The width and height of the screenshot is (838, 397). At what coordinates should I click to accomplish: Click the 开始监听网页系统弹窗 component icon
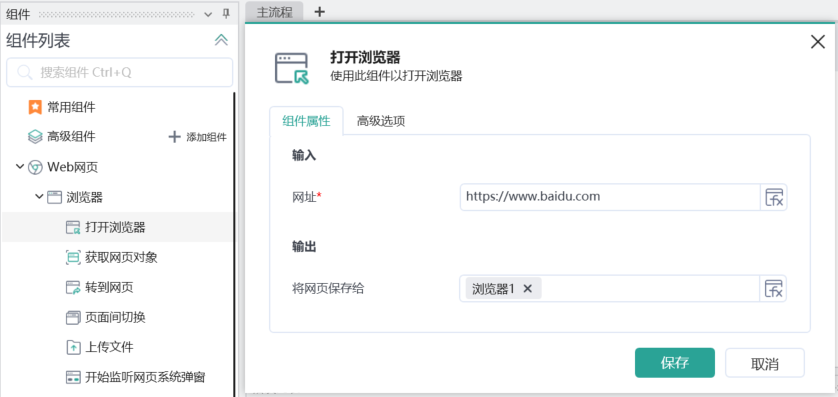(x=73, y=377)
